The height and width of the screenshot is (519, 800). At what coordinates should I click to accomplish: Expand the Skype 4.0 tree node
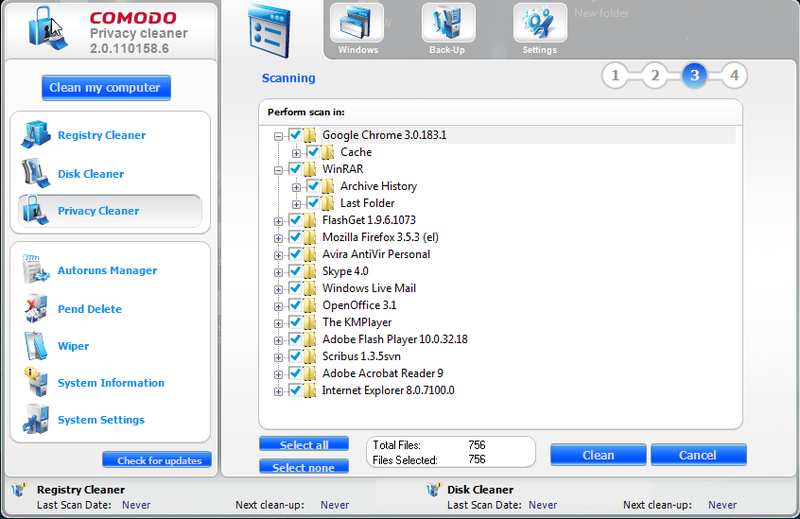click(x=278, y=273)
